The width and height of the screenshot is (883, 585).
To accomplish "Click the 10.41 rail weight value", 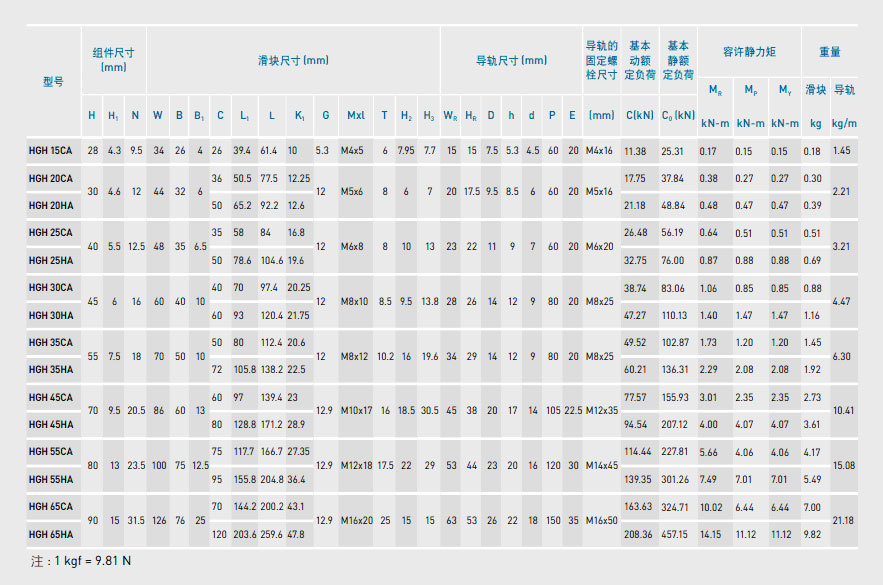I will (x=843, y=411).
